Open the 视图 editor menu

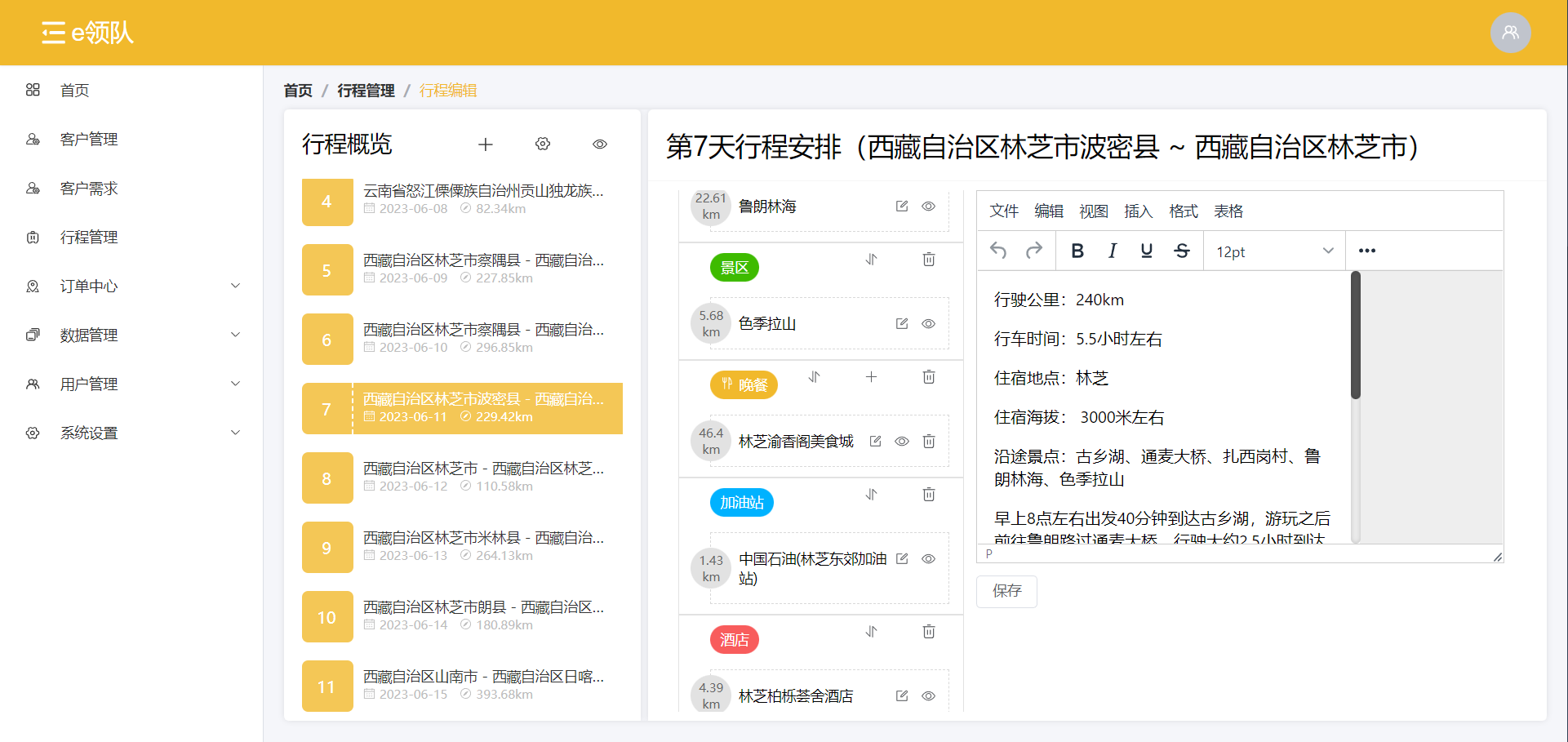pos(1094,211)
